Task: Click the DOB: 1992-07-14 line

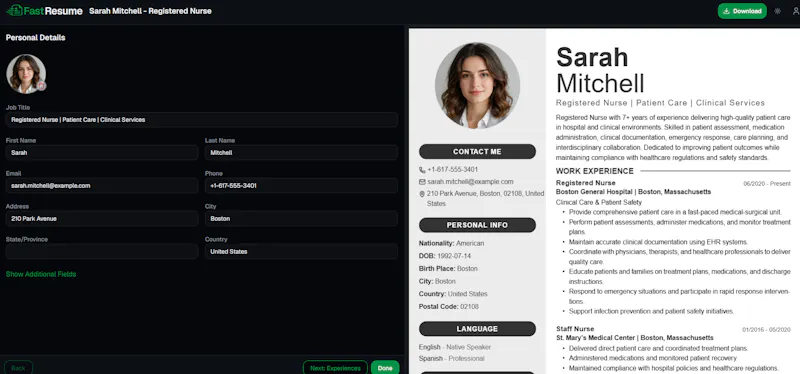Action: tap(445, 256)
